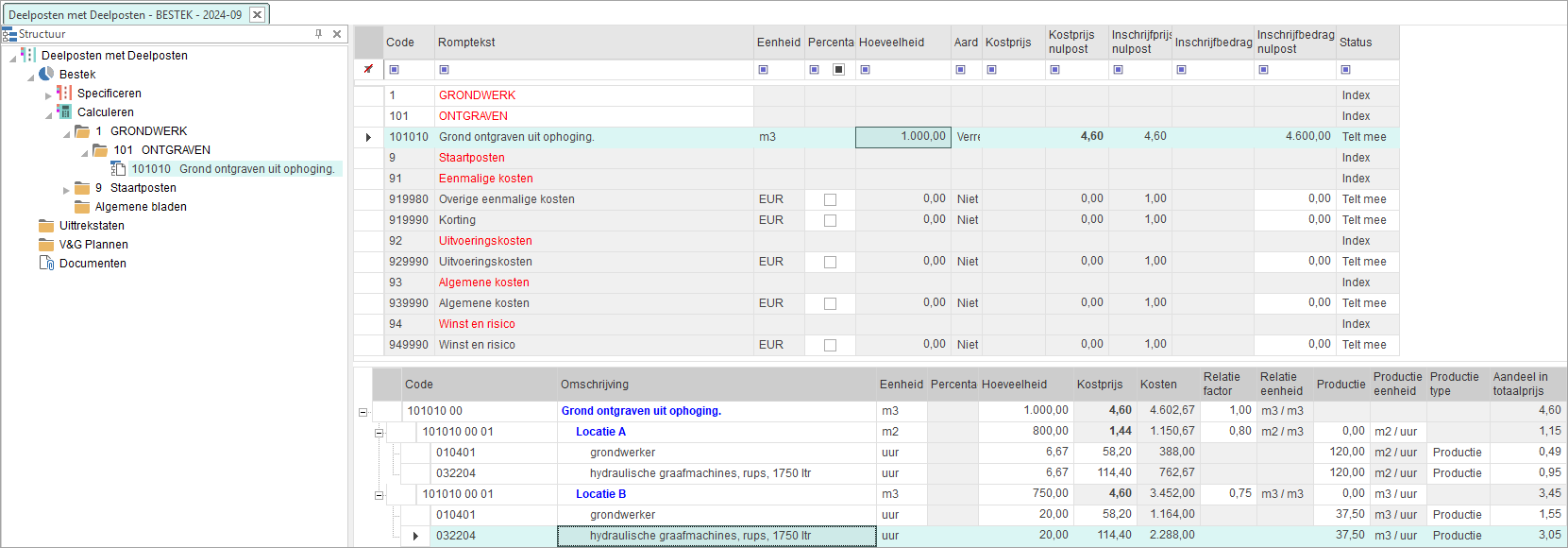The width and height of the screenshot is (1568, 548).
Task: Toggle the Percentage filter checkbox in filter row
Action: [x=838, y=69]
